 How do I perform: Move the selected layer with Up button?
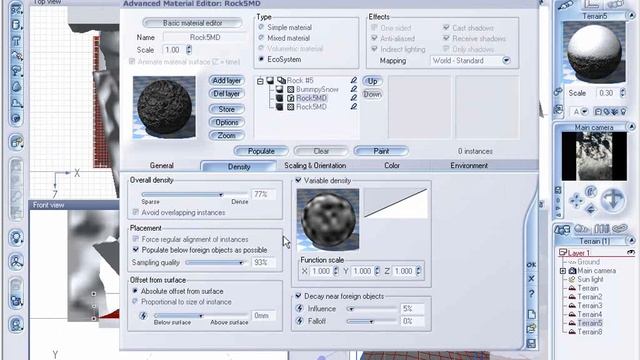pos(372,81)
